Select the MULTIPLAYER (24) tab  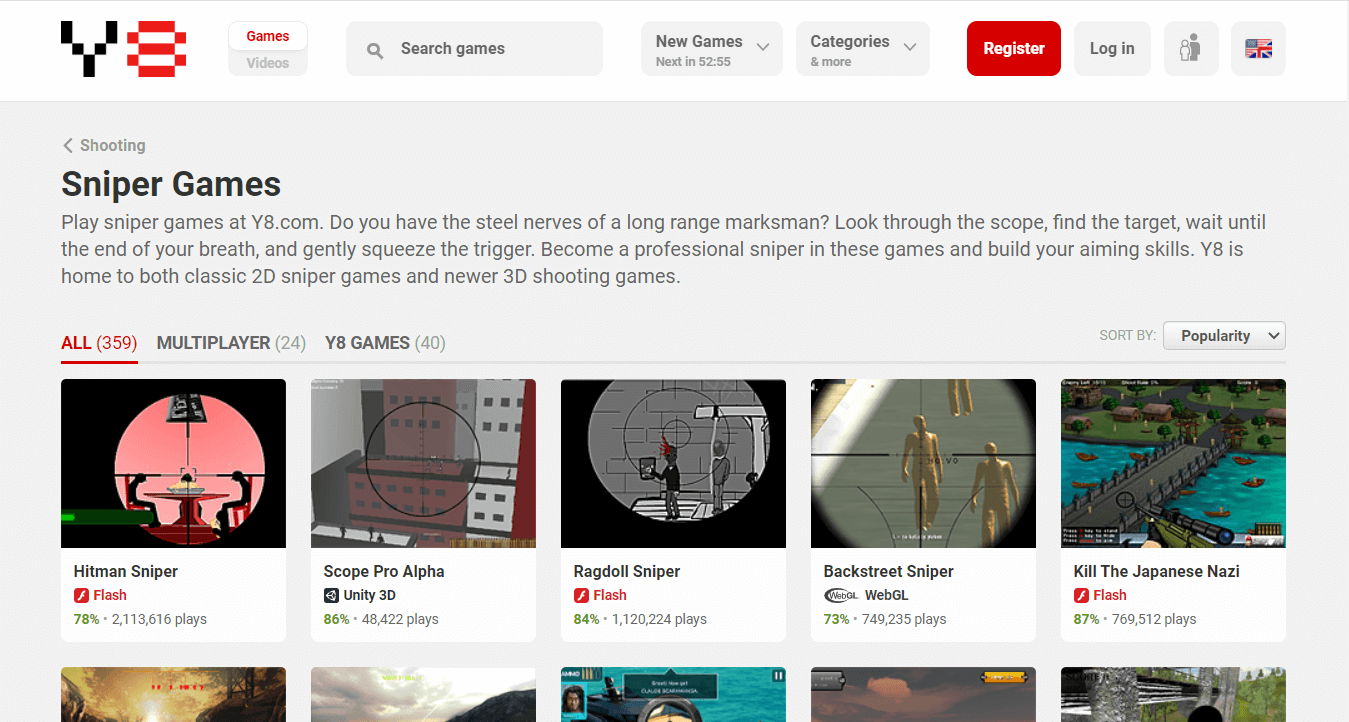click(231, 343)
